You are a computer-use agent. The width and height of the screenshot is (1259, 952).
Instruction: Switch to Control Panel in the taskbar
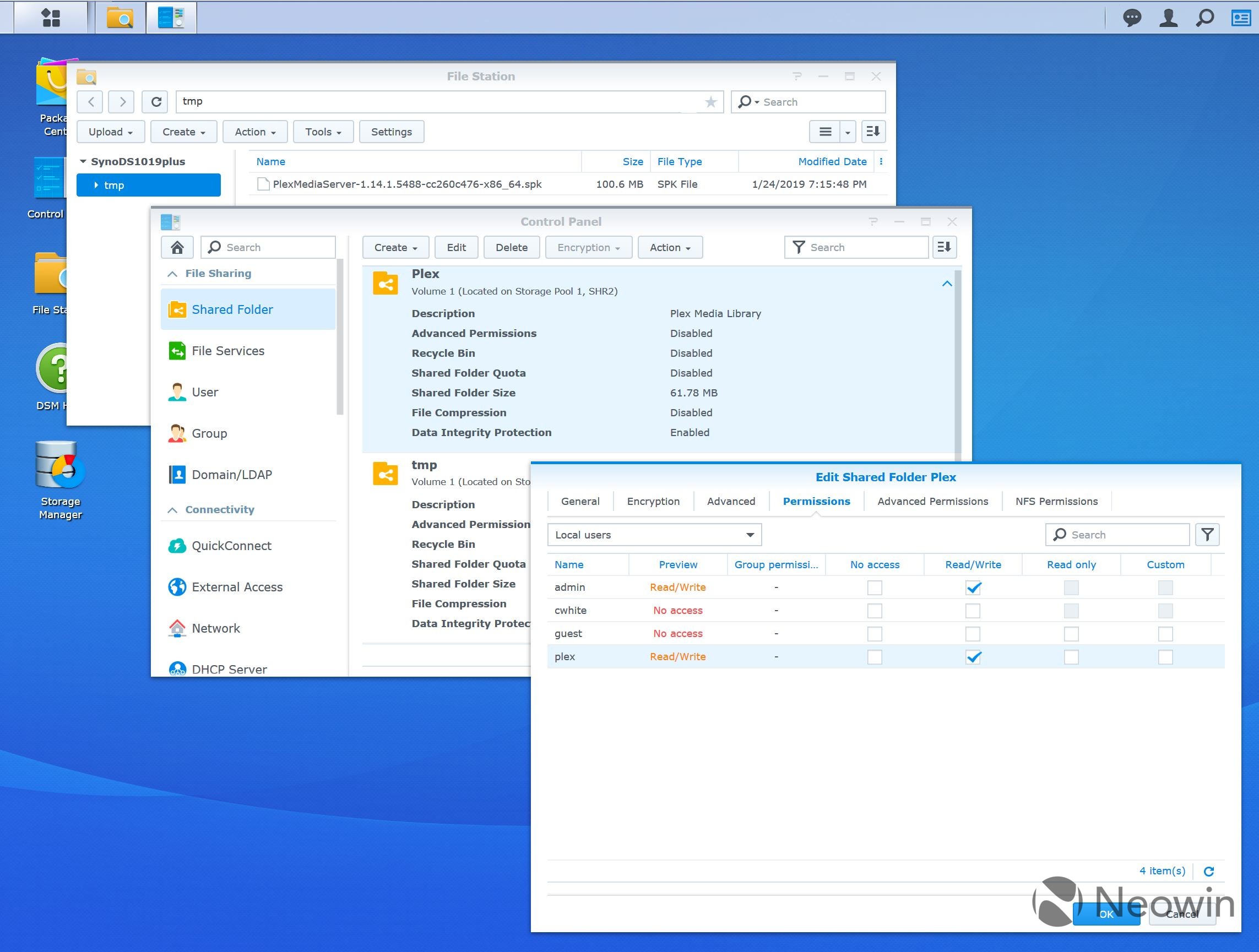pyautogui.click(x=171, y=18)
